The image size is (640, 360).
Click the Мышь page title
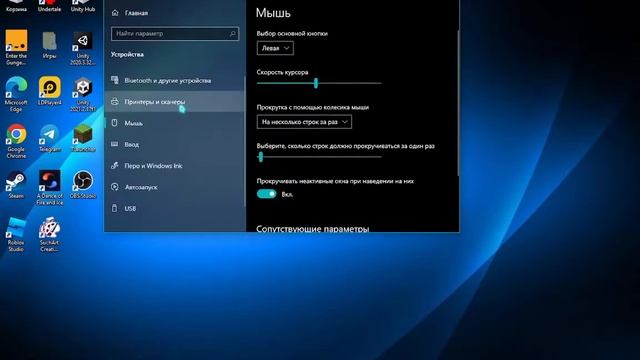273,13
